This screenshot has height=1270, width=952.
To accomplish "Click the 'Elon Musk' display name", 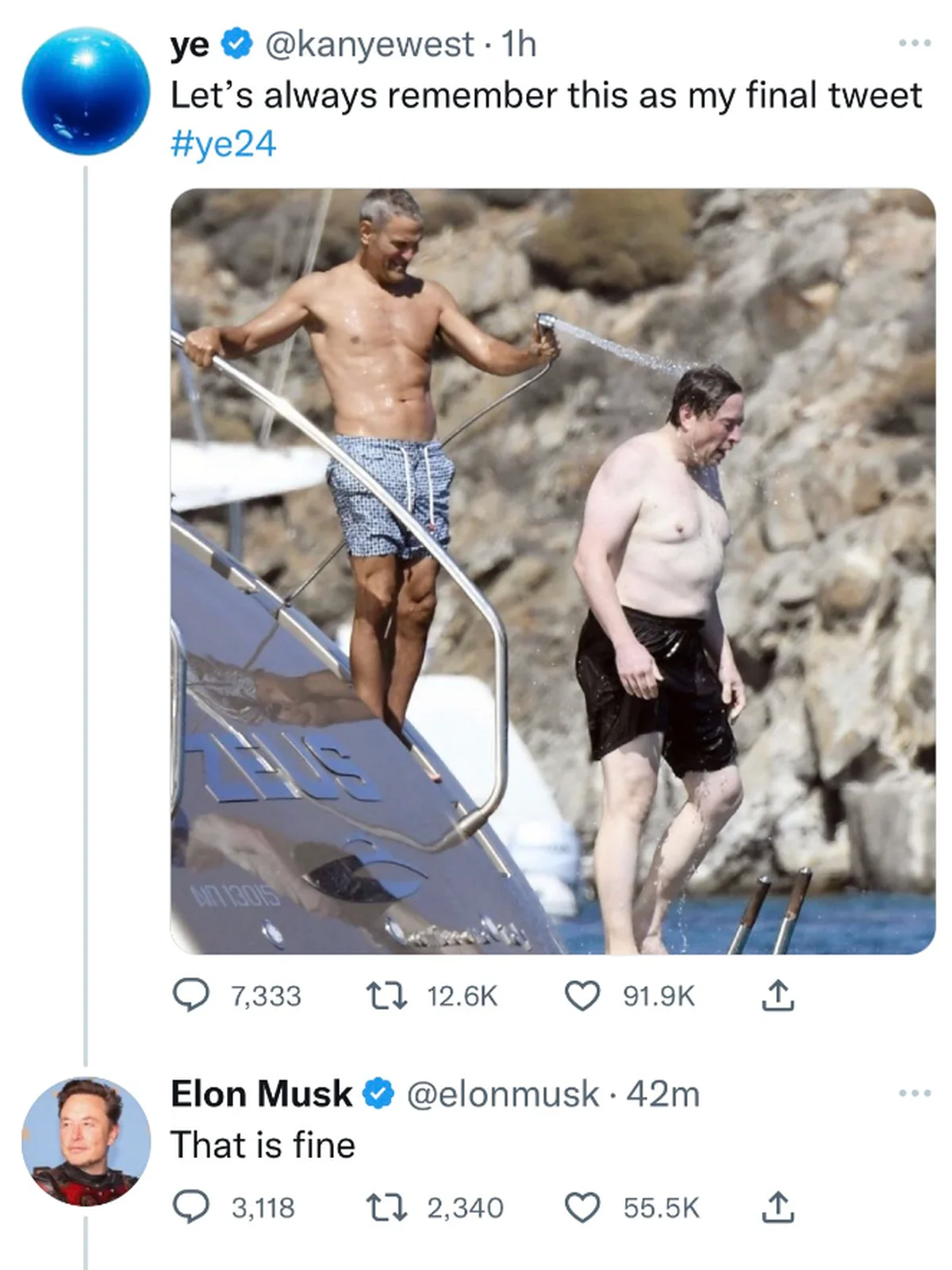I will click(x=261, y=1094).
